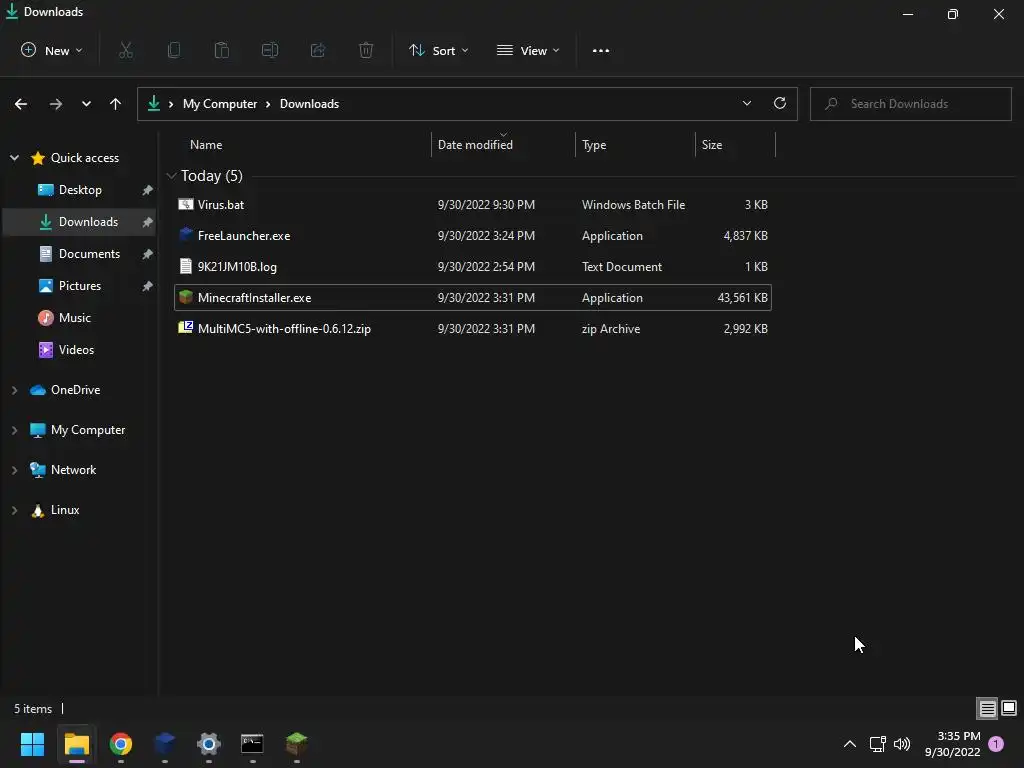
Task: Click the Text Document type cell
Action: [x=622, y=266]
